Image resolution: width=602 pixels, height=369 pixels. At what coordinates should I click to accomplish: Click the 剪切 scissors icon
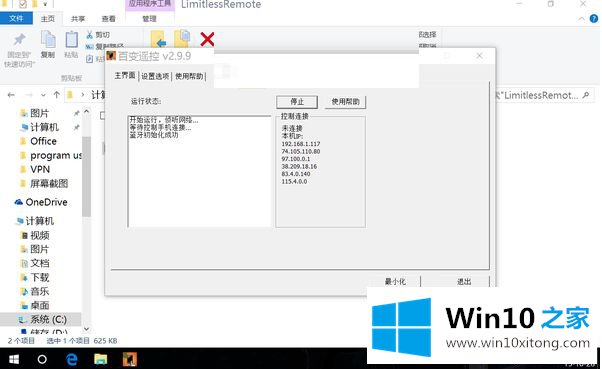[89, 35]
